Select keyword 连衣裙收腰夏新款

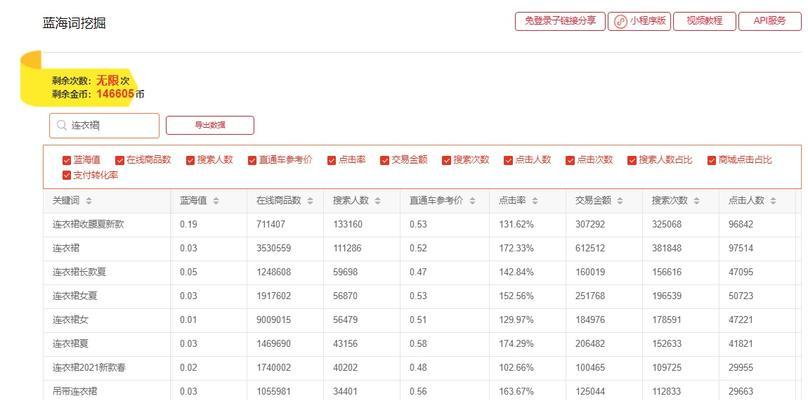tap(88, 225)
